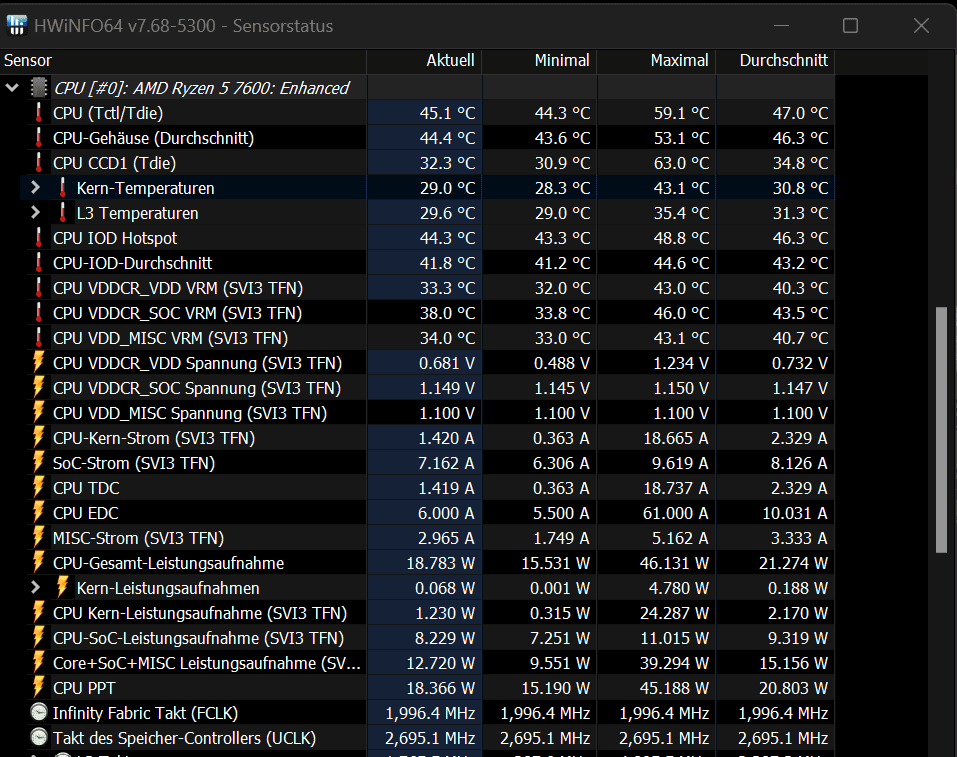Screen dimensions: 957x757
Task: Click the lightning icon for CPU PPT
Action: [x=39, y=688]
